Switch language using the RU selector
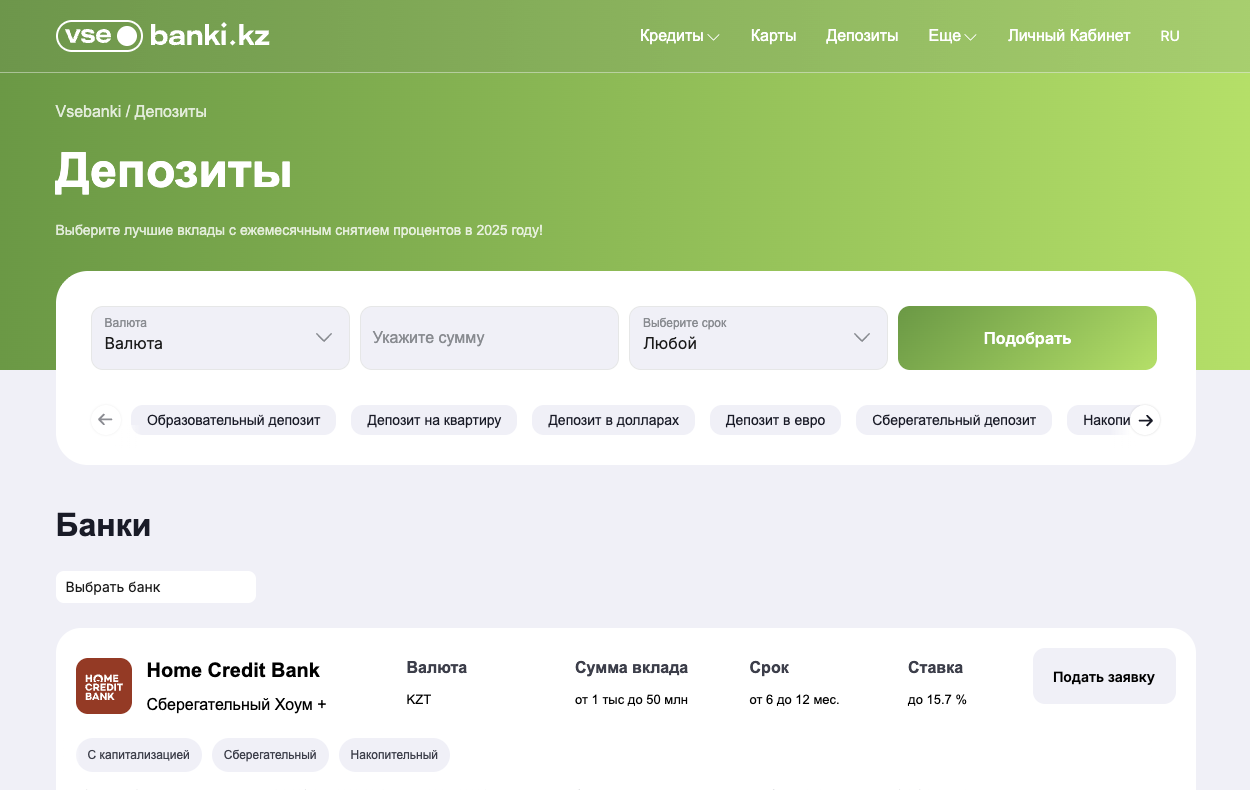 (x=1169, y=36)
